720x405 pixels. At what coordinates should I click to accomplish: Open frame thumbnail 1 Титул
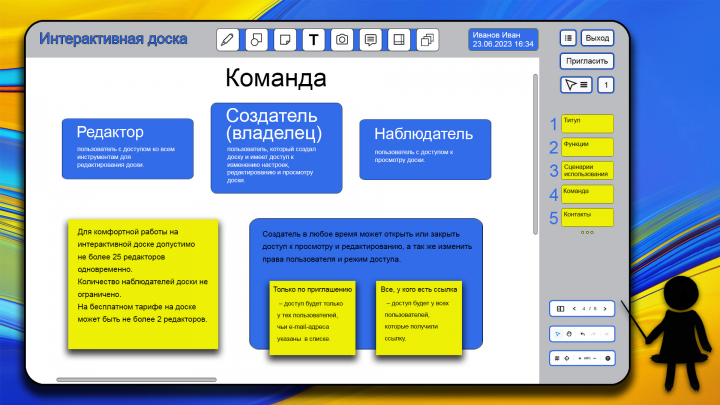pyautogui.click(x=587, y=124)
